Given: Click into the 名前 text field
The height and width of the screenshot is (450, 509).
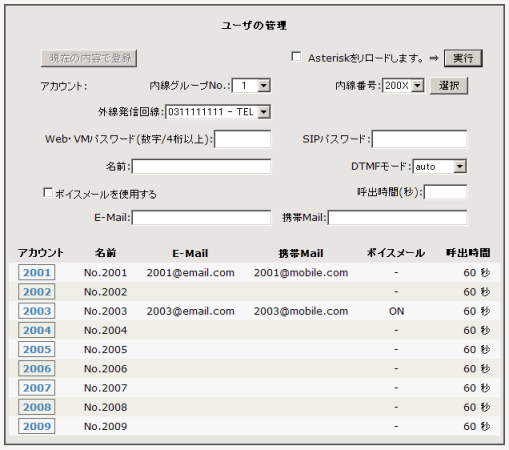Looking at the screenshot, I should [201, 166].
